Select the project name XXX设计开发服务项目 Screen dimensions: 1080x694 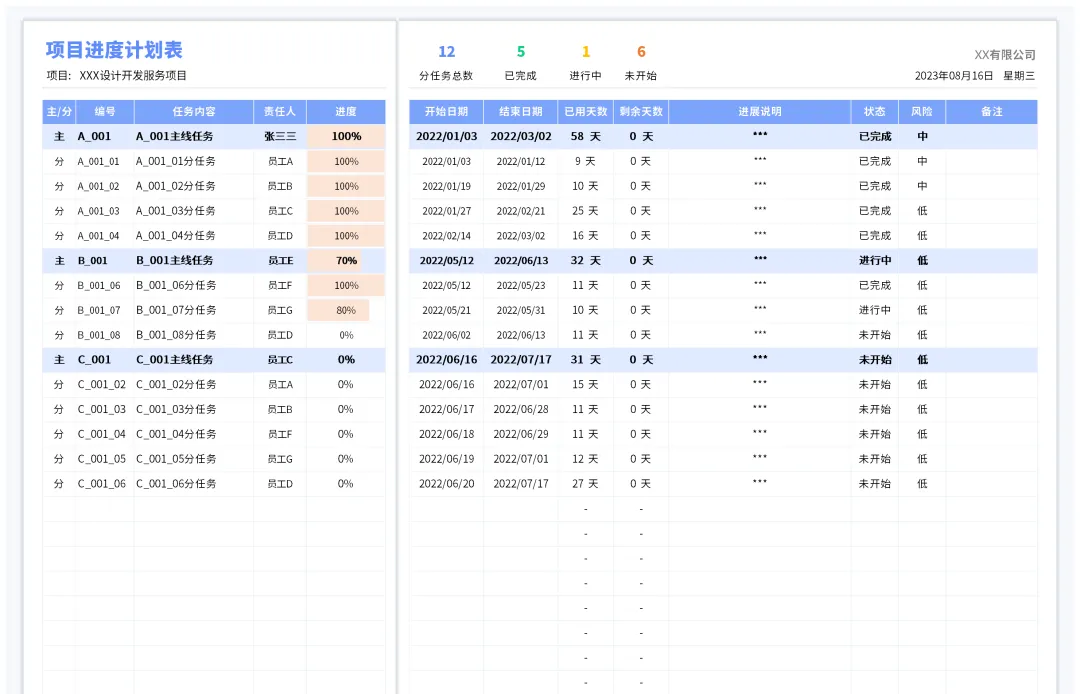pos(133,76)
